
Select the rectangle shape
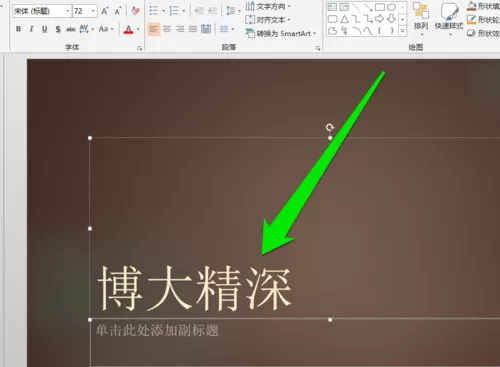pos(380,7)
